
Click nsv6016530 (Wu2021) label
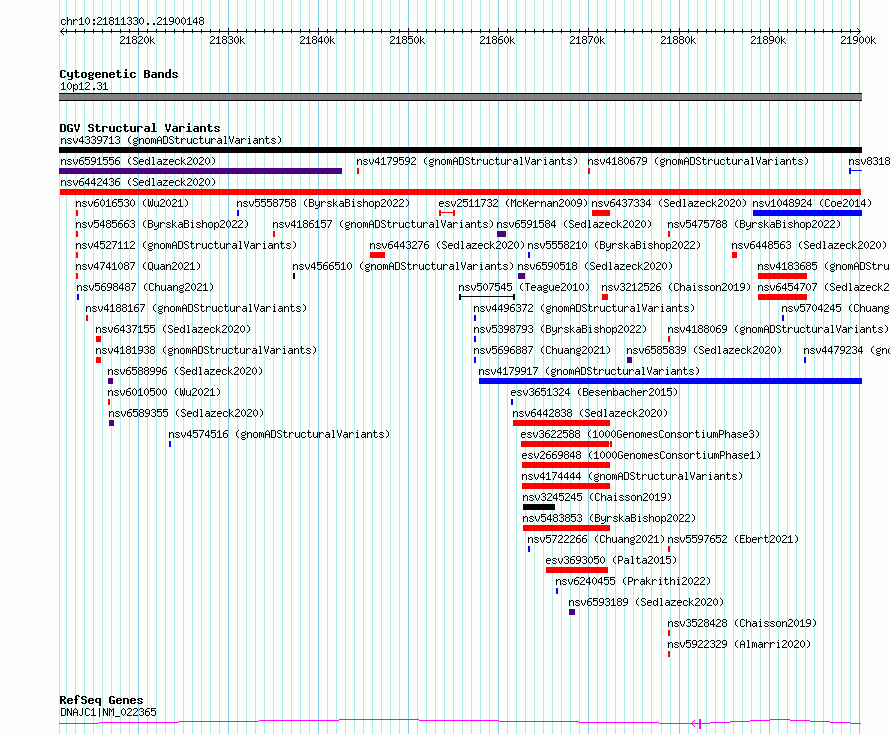pyautogui.click(x=132, y=203)
